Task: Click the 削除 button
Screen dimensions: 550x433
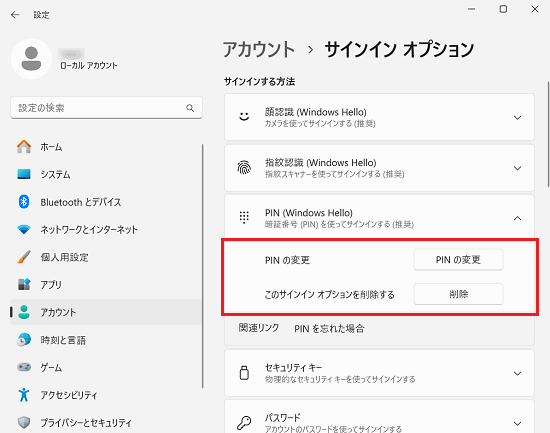Action: (x=458, y=294)
